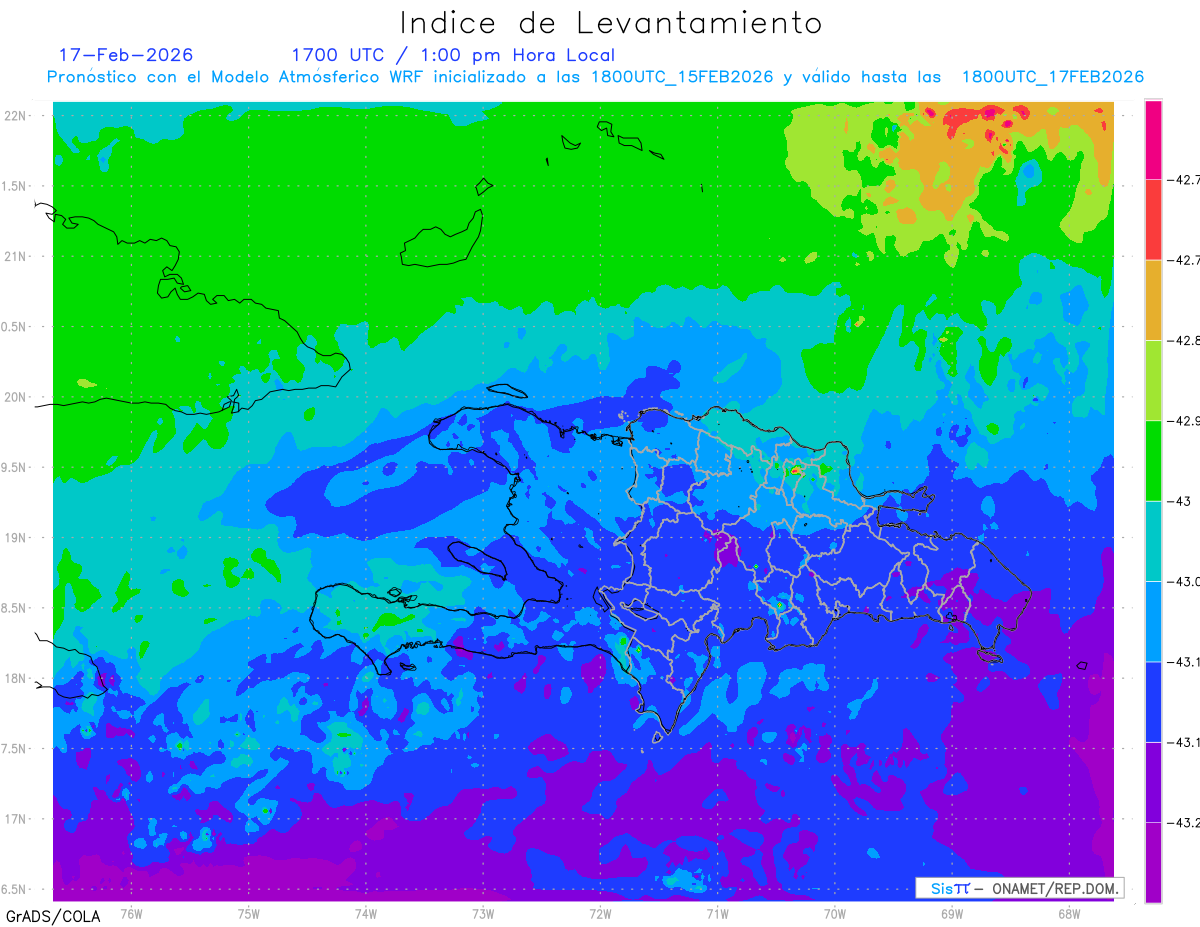Click the '21N' latitude label
The height and width of the screenshot is (927, 1200).
(17, 257)
